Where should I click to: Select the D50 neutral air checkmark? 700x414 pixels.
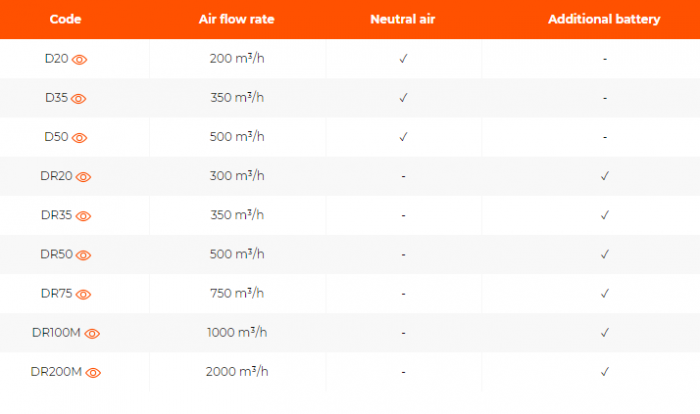(403, 137)
